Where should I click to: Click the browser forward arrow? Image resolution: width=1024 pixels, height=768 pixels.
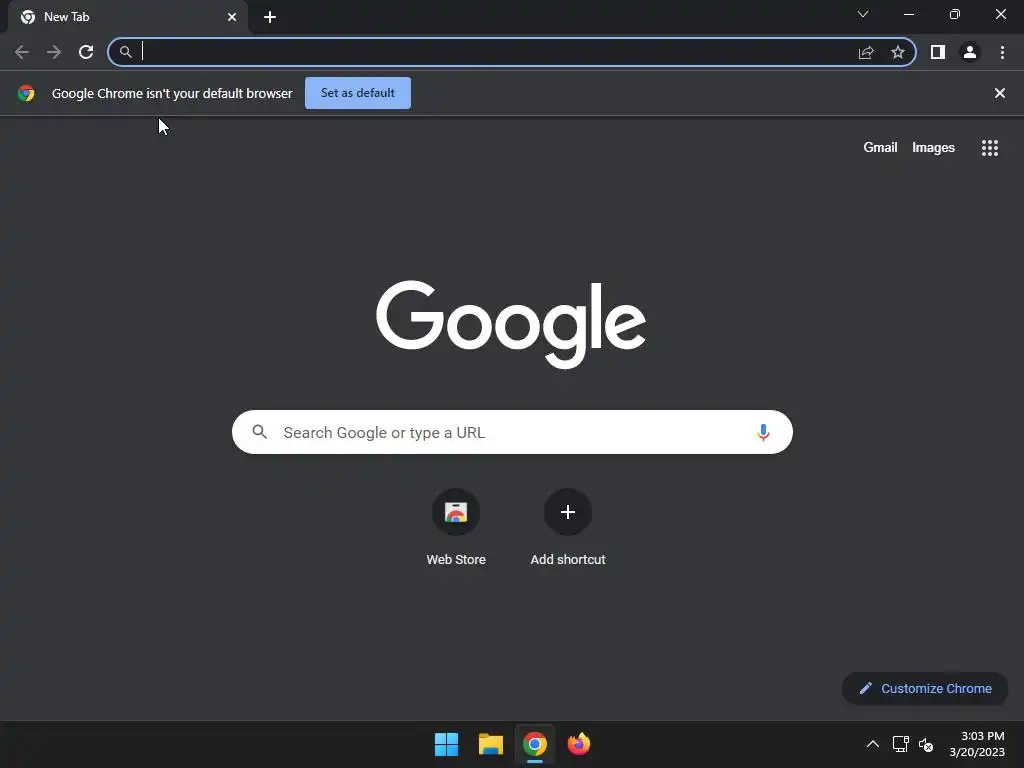point(54,52)
